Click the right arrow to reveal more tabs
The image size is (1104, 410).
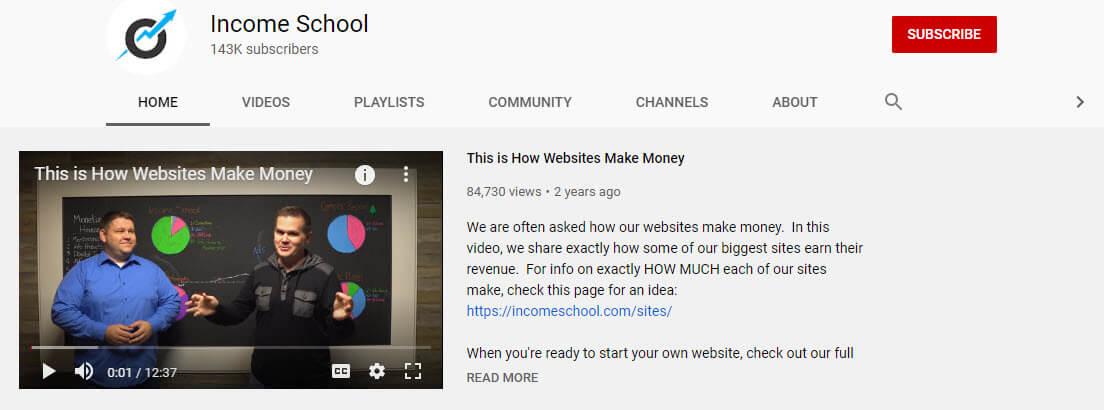pos(1079,102)
